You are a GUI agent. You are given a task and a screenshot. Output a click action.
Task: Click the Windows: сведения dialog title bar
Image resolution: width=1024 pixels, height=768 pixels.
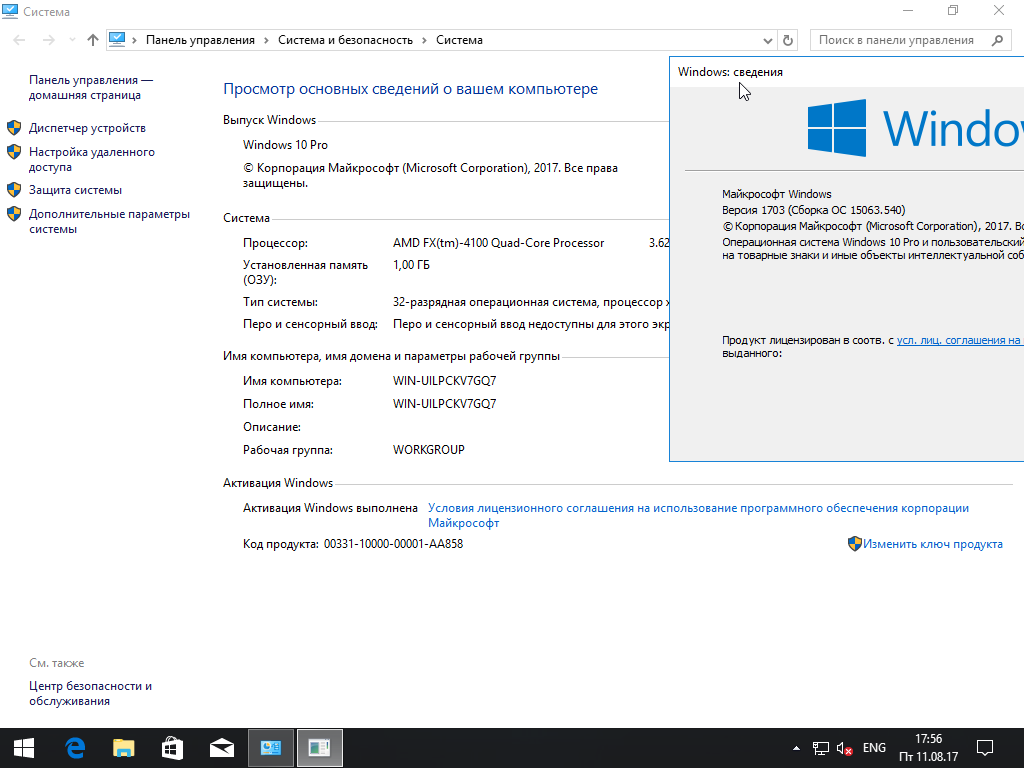click(847, 72)
